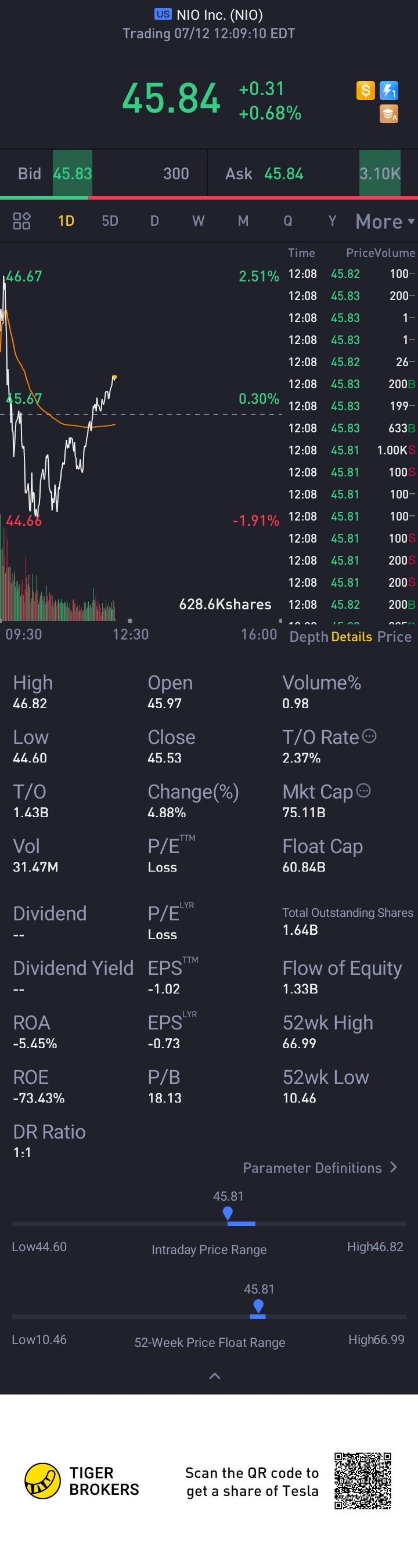Select the 1D chart tab
Image resolution: width=418 pixels, height=1568 pixels.
click(x=66, y=221)
